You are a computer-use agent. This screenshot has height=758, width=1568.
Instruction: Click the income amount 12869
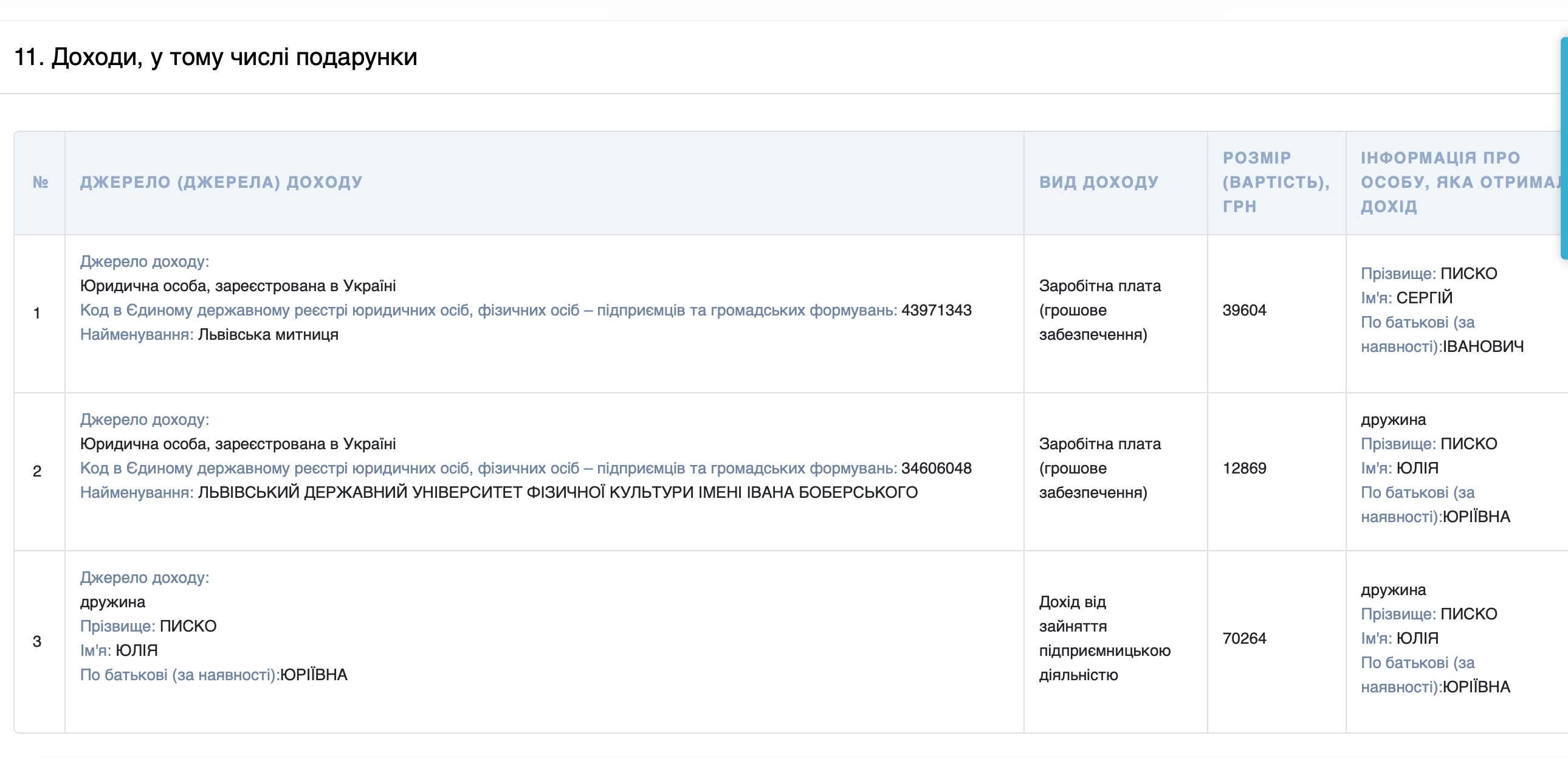coord(1244,468)
